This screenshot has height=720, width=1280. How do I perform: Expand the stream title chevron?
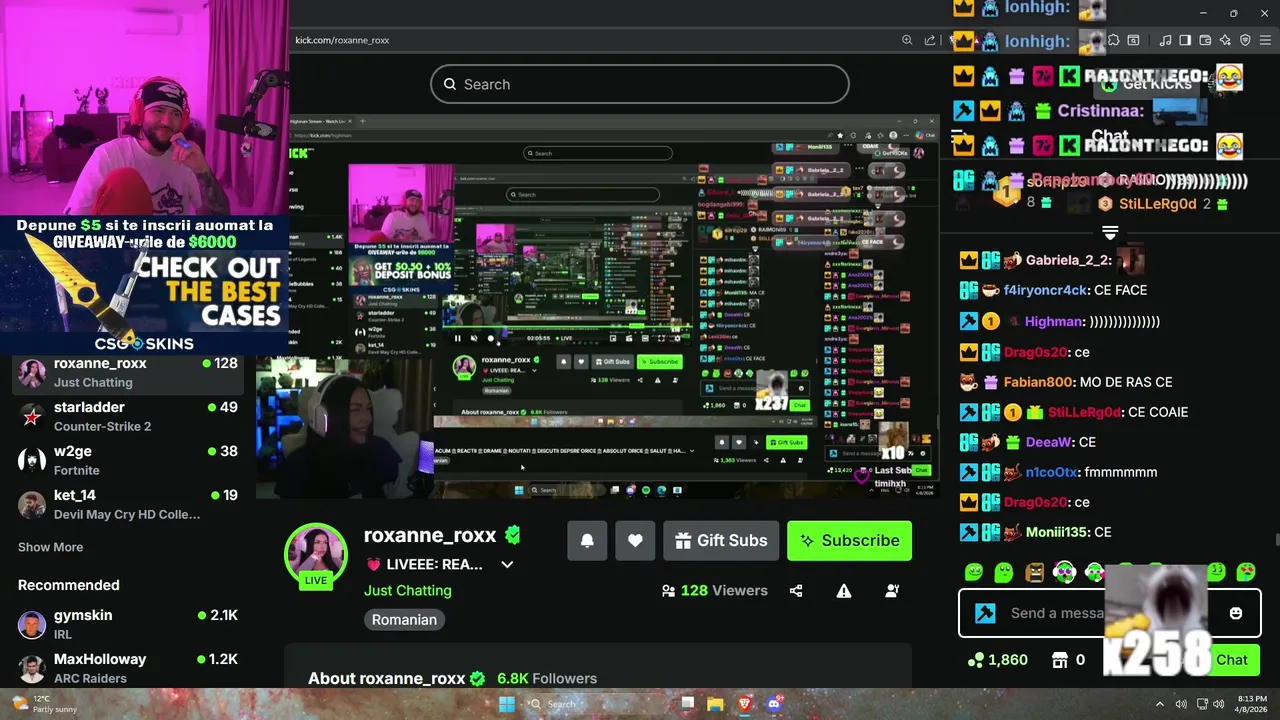click(507, 565)
